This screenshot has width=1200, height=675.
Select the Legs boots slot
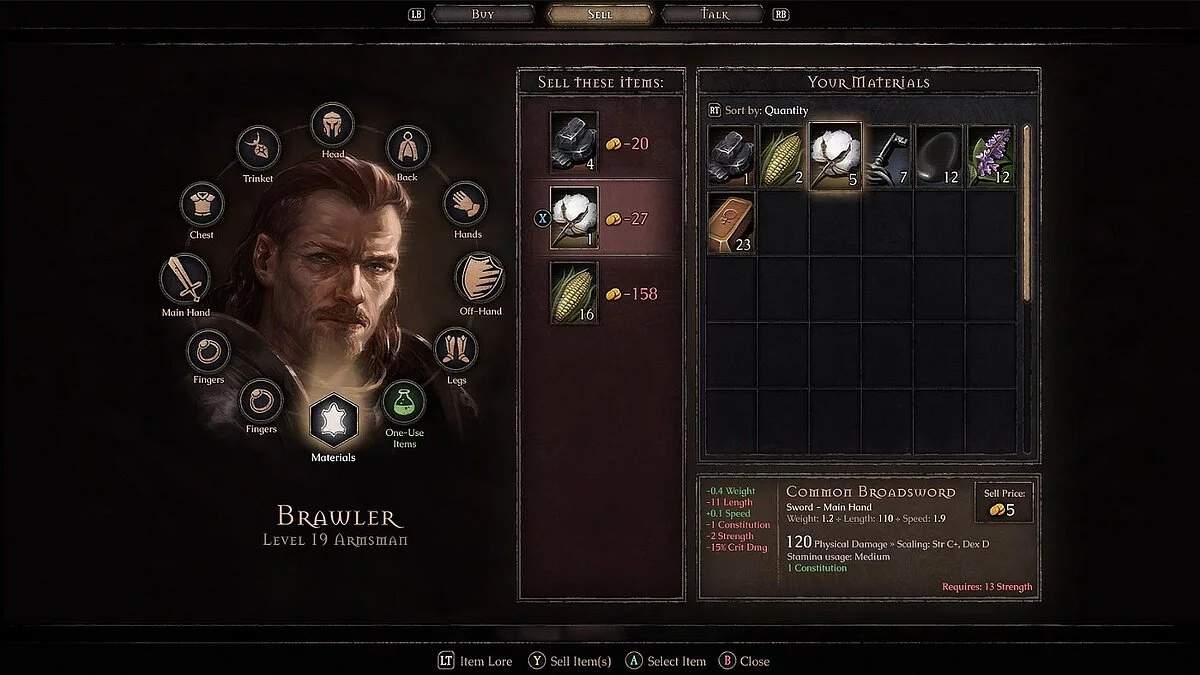click(x=455, y=350)
